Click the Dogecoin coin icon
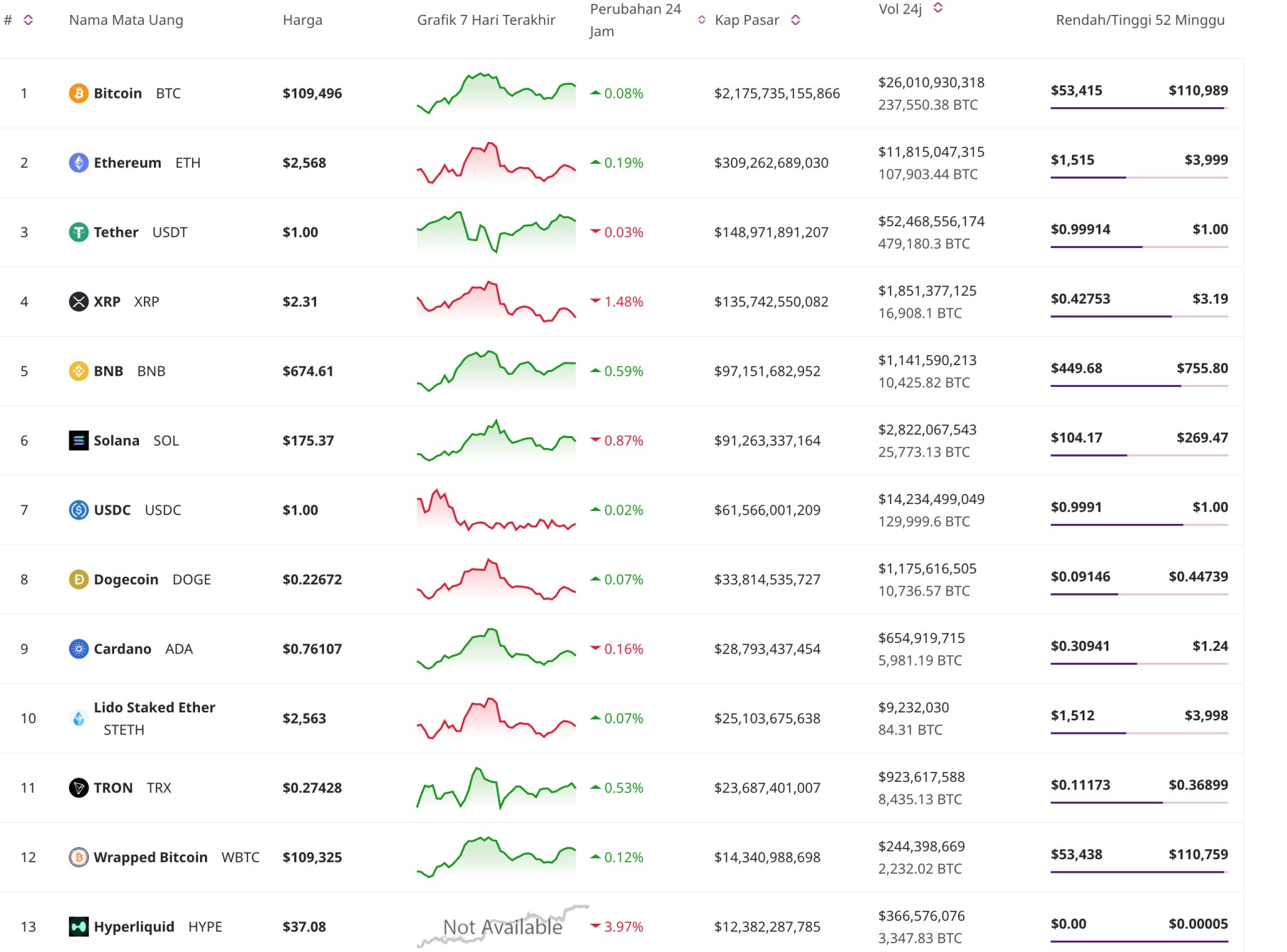The image size is (1287, 952). (78, 579)
